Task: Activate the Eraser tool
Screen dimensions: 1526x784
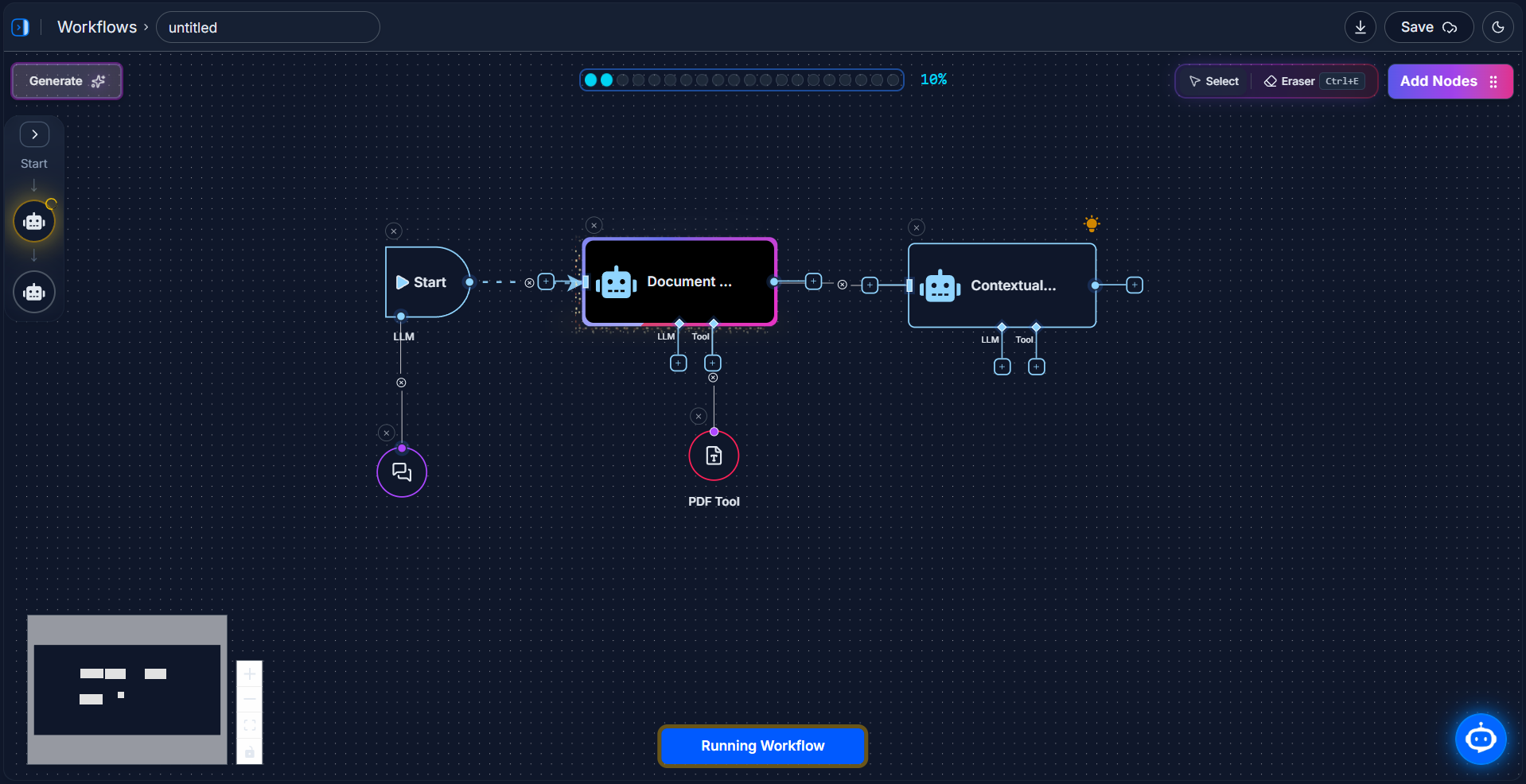Action: [1290, 81]
